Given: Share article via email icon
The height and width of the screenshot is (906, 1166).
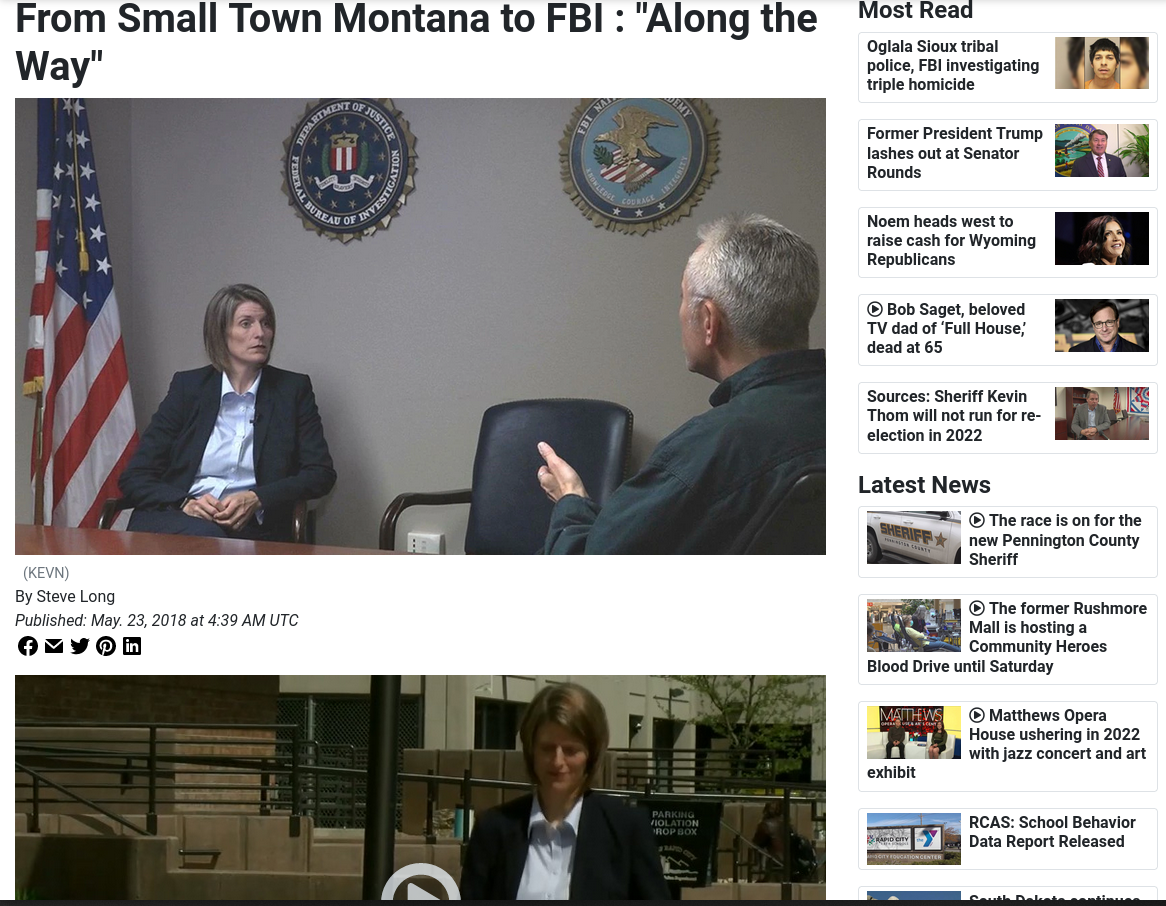Looking at the screenshot, I should tap(54, 646).
